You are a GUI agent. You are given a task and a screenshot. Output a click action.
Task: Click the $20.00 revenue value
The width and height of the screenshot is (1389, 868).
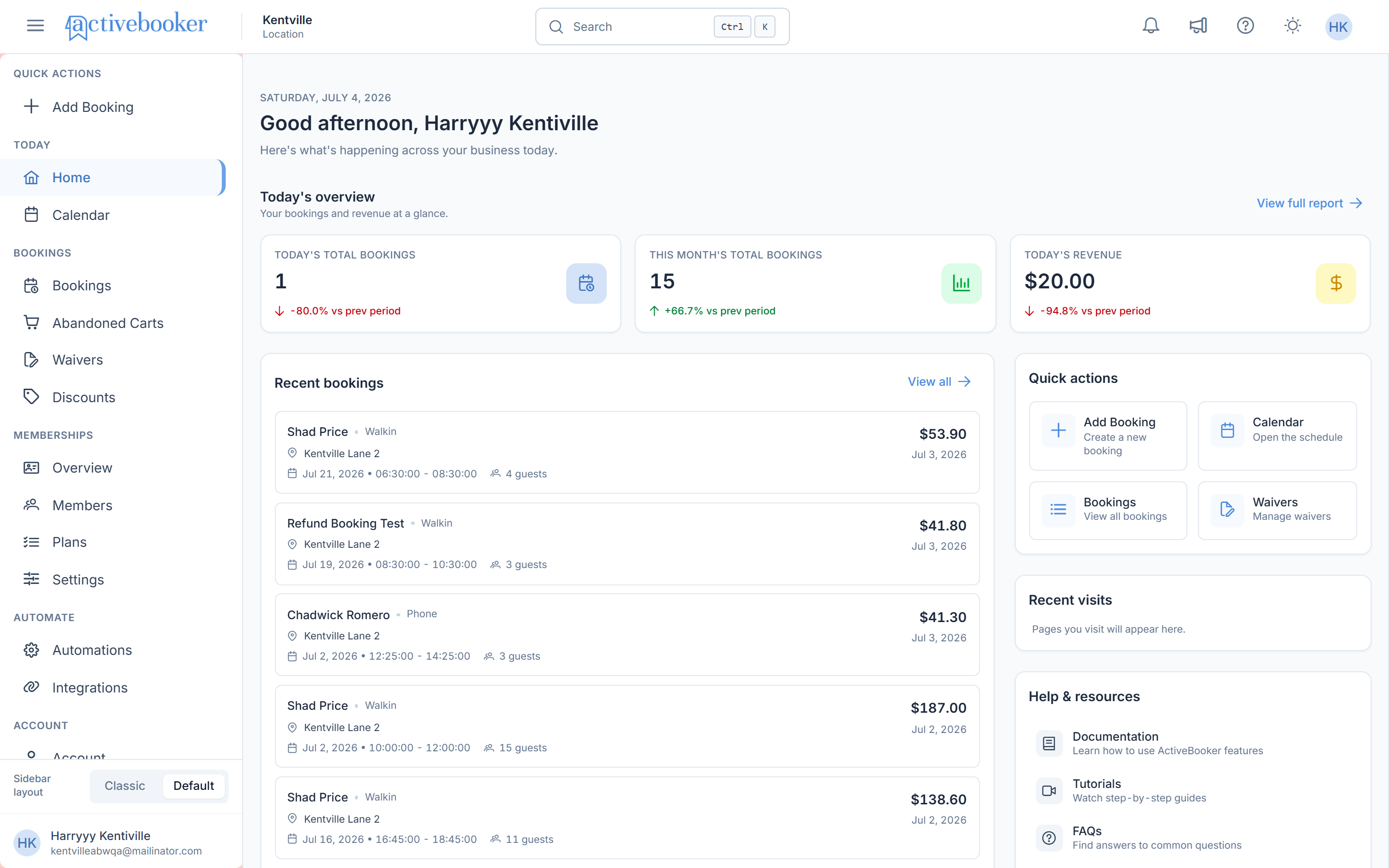1059,281
